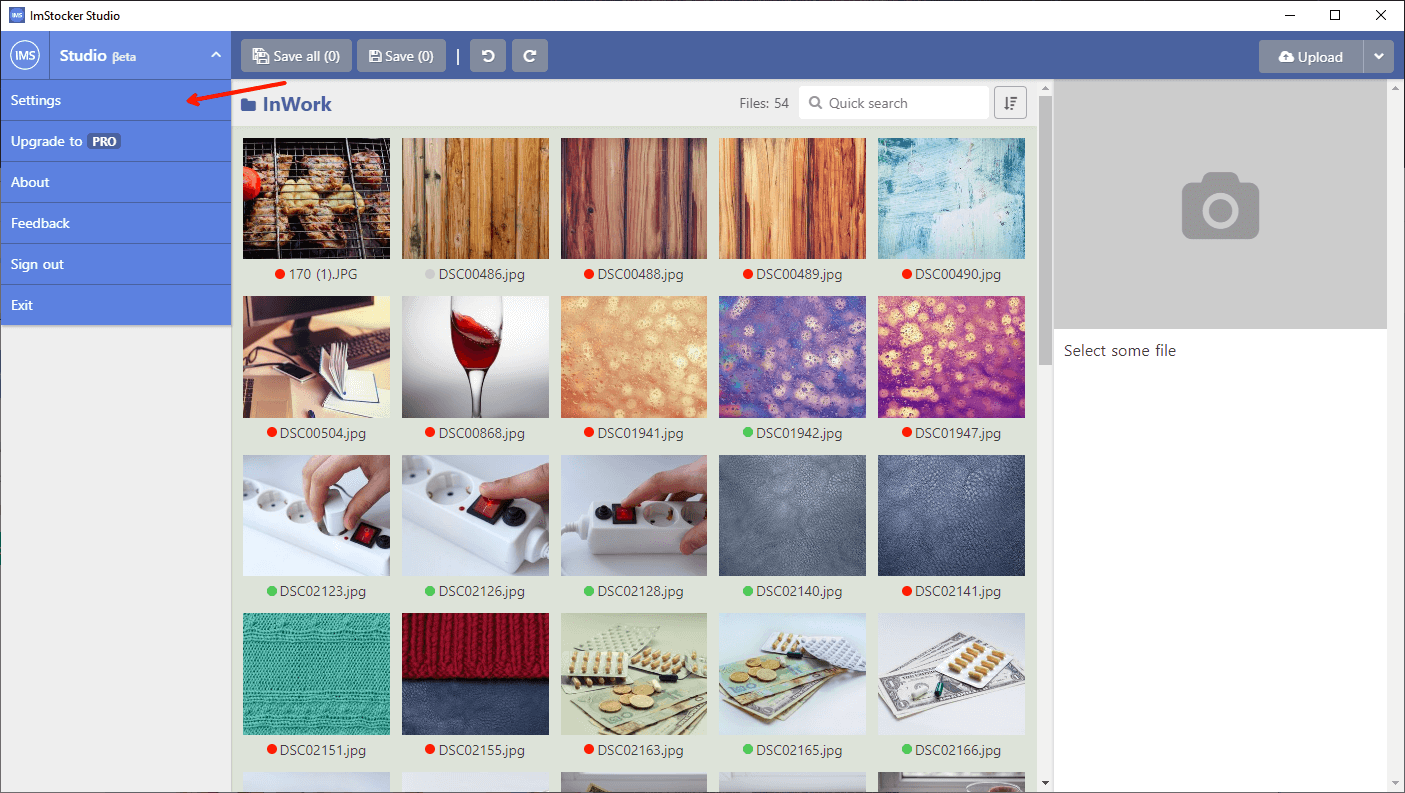Select the grilled meat thumbnail 170 (1).JPG
Viewport: 1405px width, 793px height.
pyautogui.click(x=316, y=199)
